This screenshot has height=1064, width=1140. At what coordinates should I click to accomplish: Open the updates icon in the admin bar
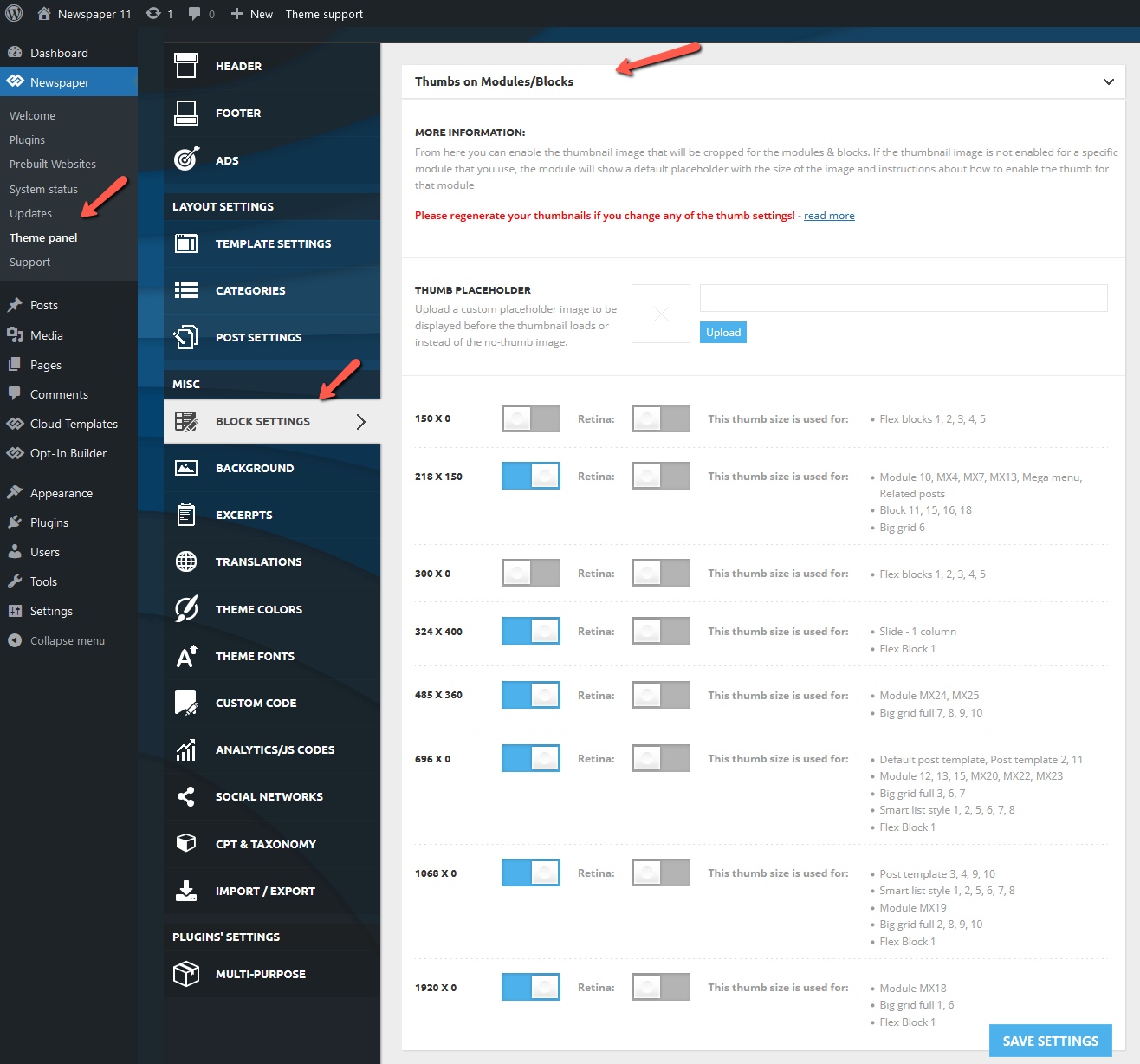[x=153, y=14]
